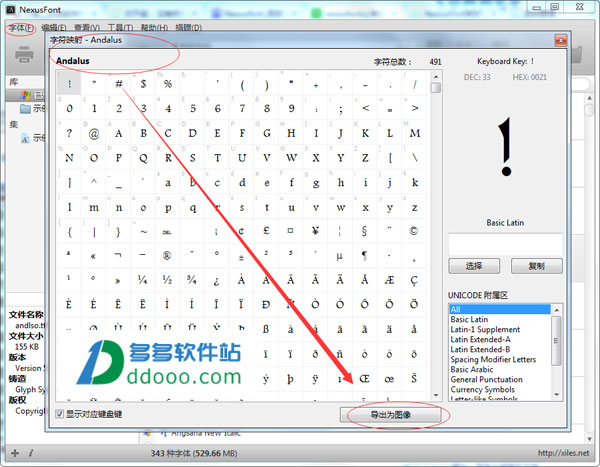The width and height of the screenshot is (600, 467).
Task: Select the Æ ligature glyph
Action: (389, 280)
